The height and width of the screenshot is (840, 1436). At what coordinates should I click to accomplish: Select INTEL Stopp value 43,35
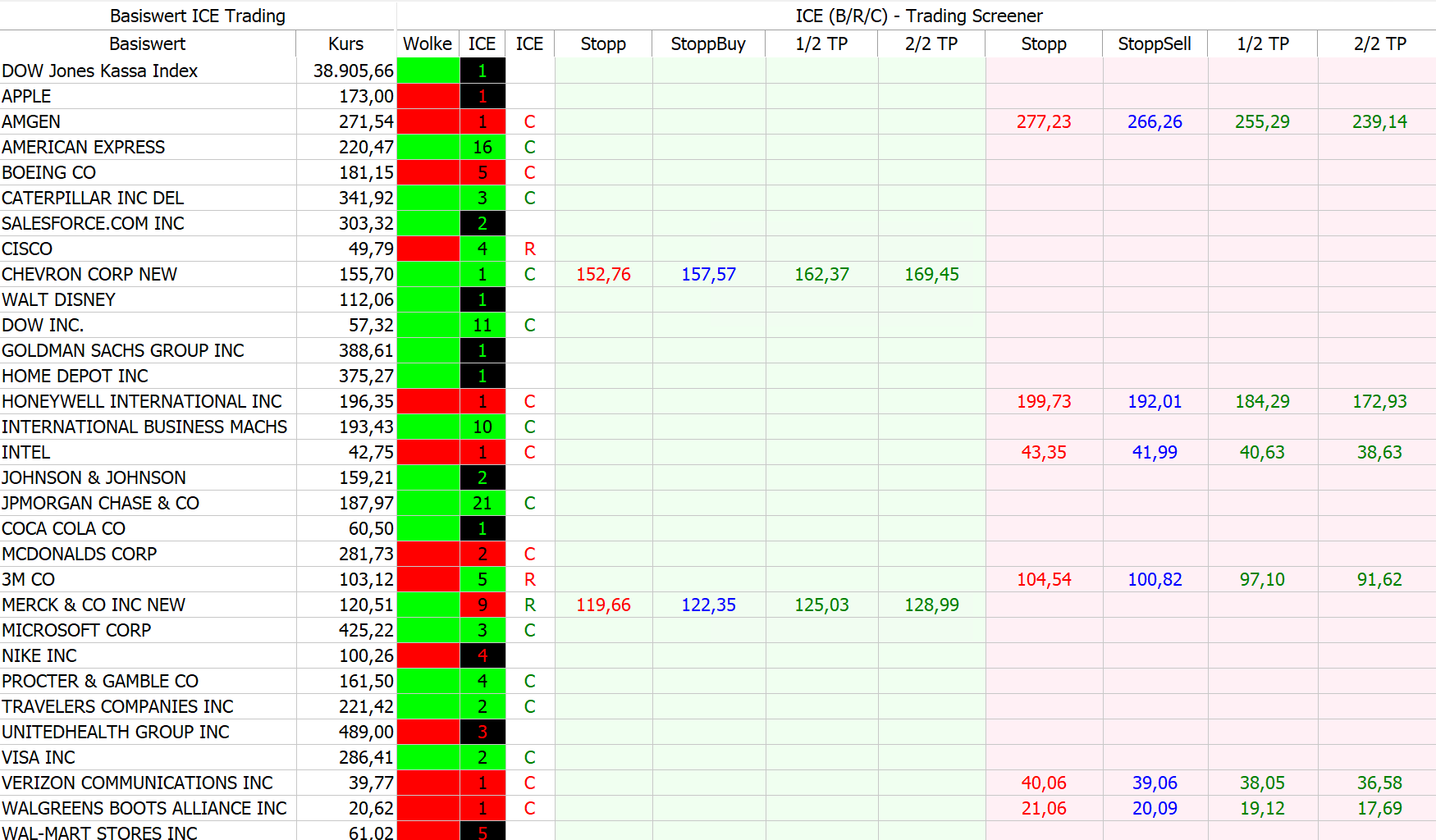1044,452
